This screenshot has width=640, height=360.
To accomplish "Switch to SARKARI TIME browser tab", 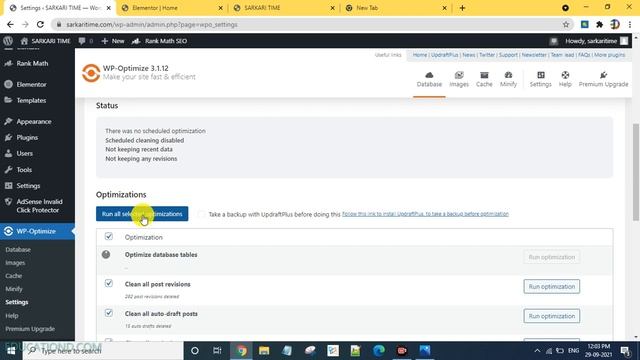I will [x=284, y=8].
